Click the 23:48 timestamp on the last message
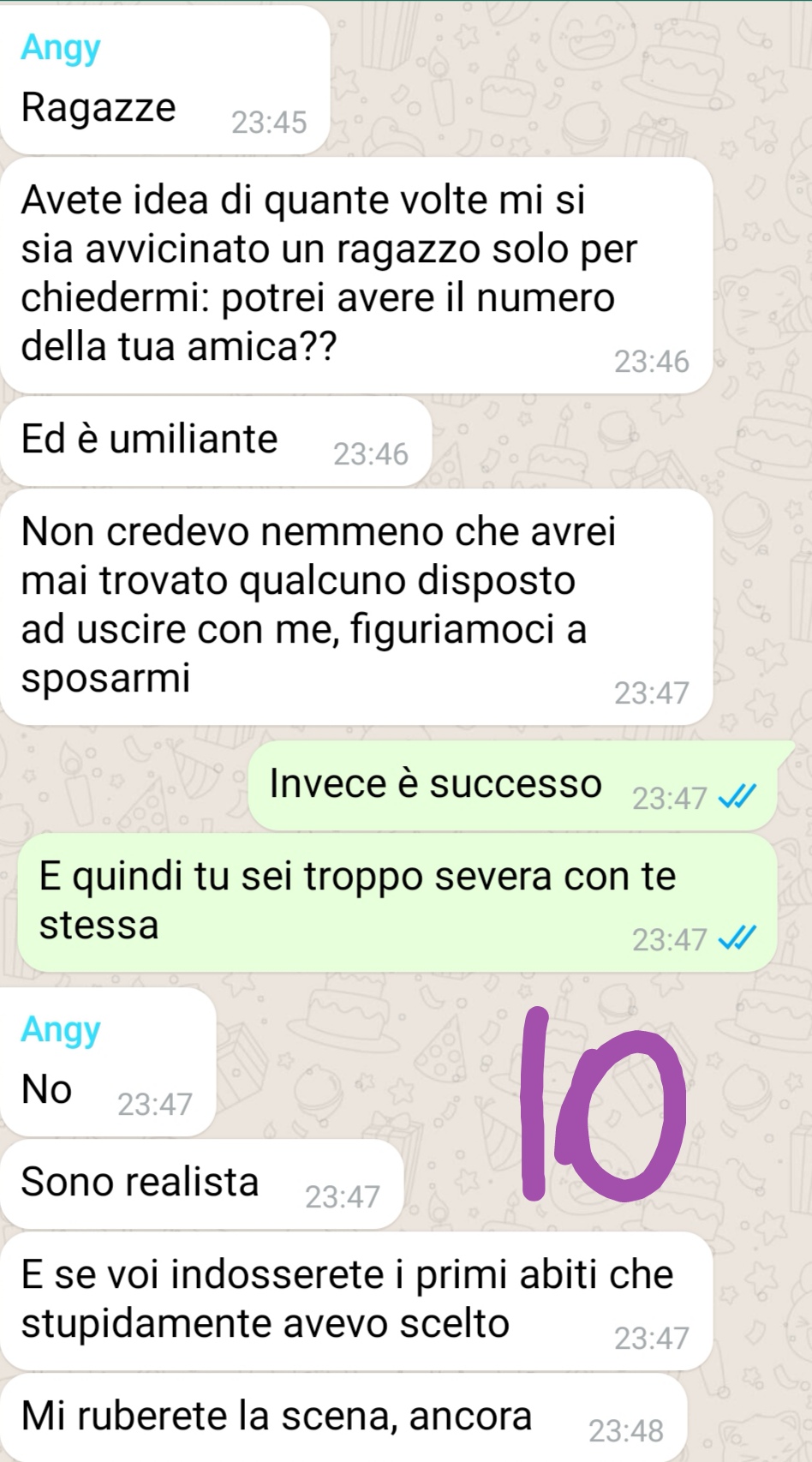The height and width of the screenshot is (1462, 812). (x=626, y=1430)
